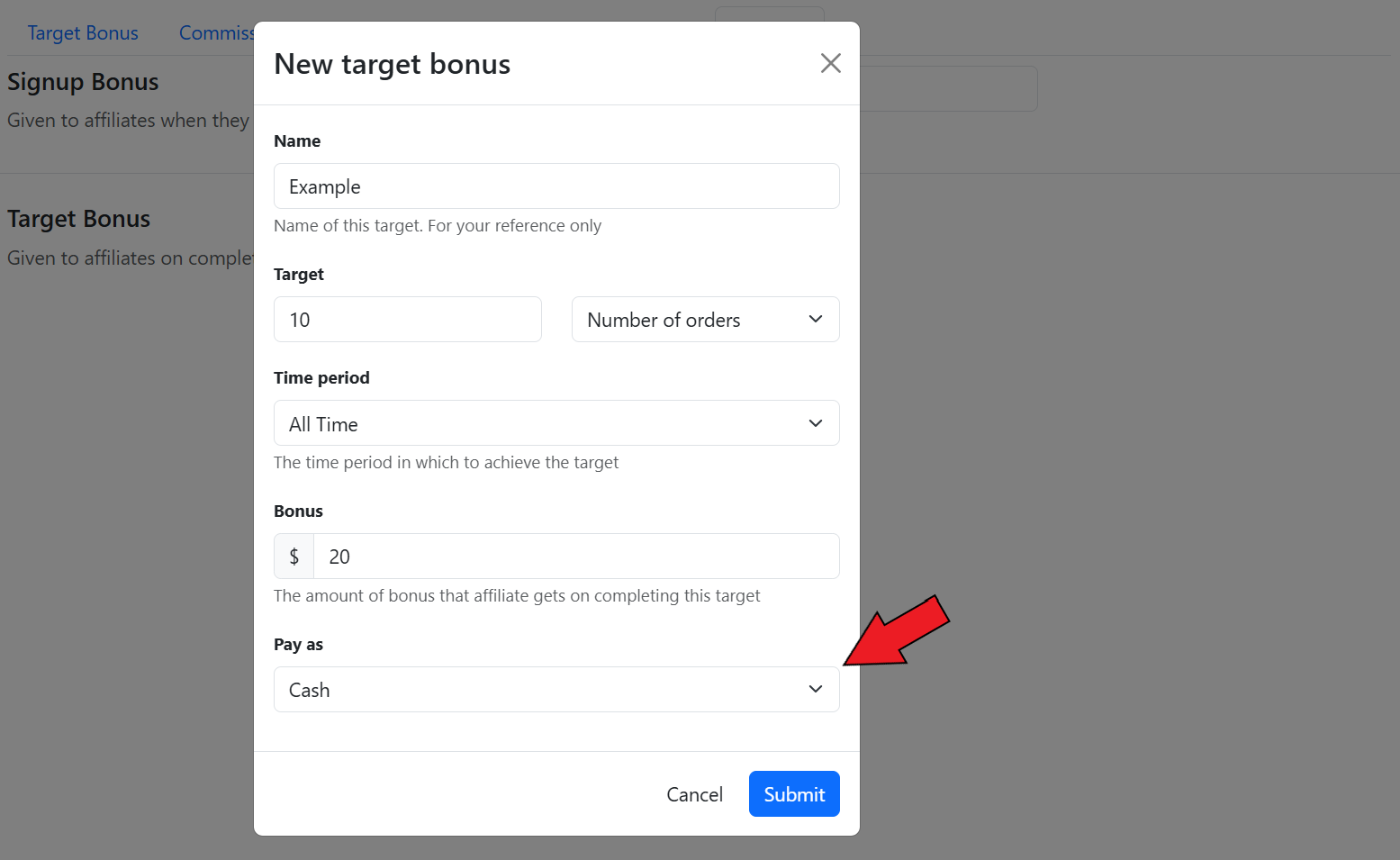1400x860 pixels.
Task: Click the Signup Bonus section heading
Action: (x=83, y=82)
